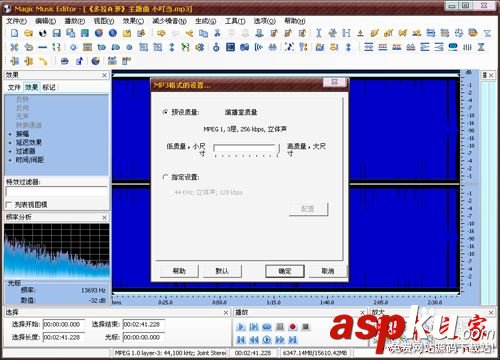Click the 取消 button in MP3 dialog
This screenshot has height=360, width=500.
click(328, 271)
